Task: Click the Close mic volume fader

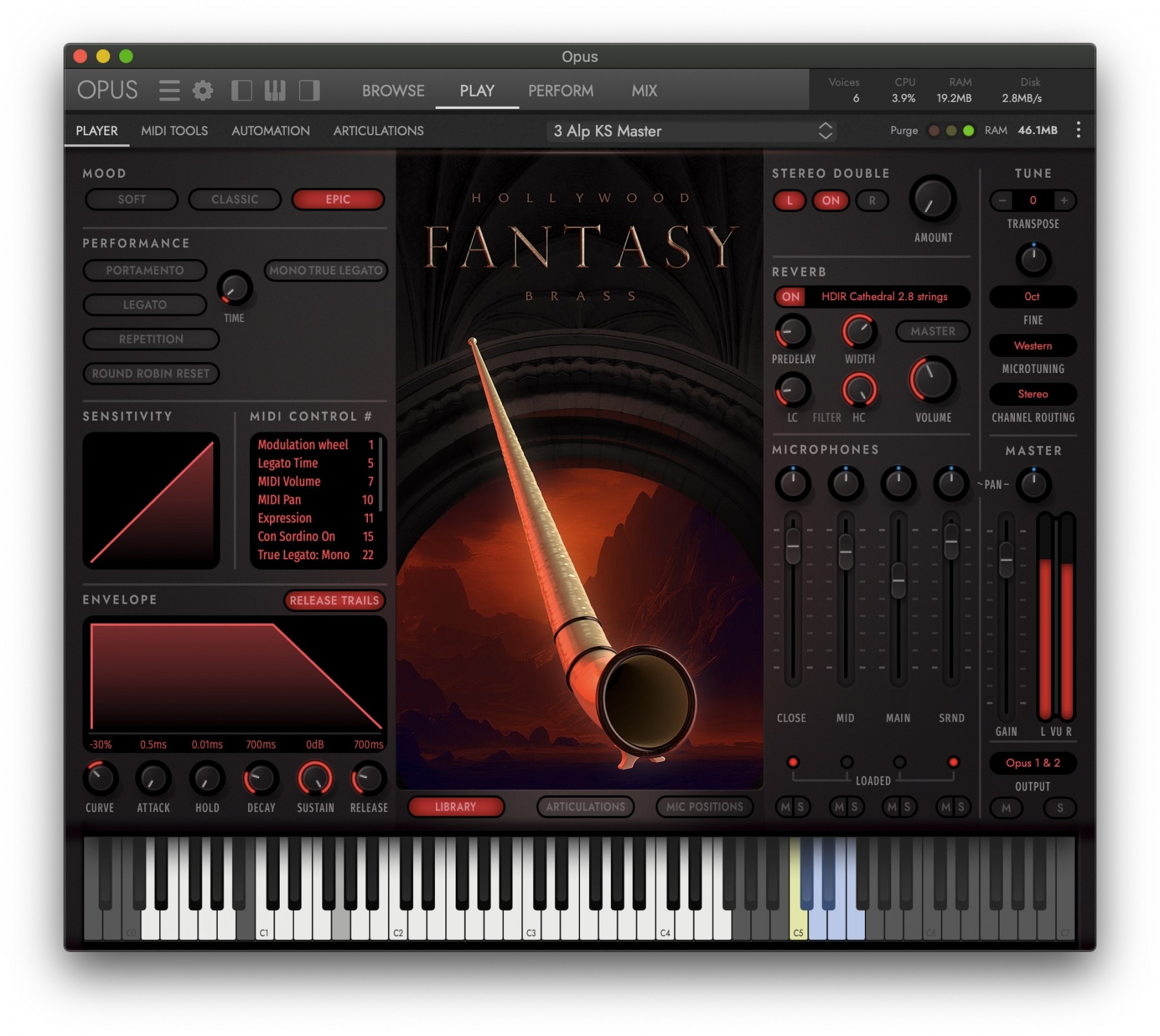Action: point(793,546)
